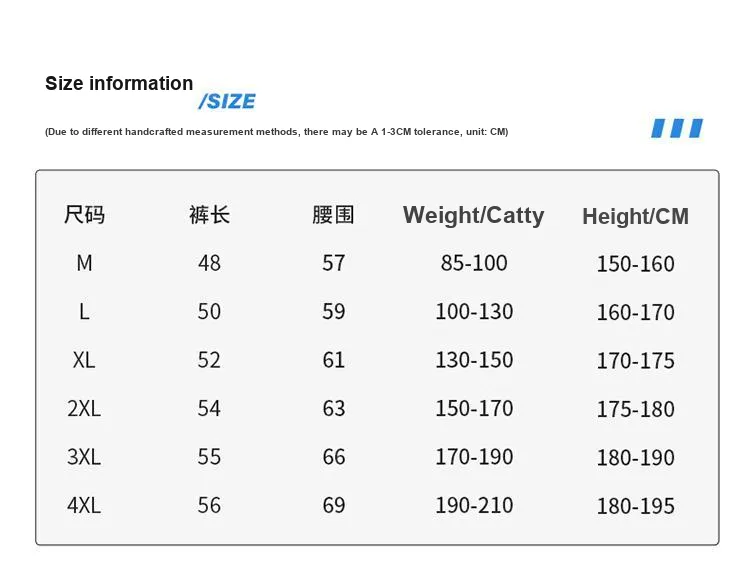This screenshot has width=750, height=570.
Task: Click the blue triple-stripe decorative icon
Action: coord(677,128)
